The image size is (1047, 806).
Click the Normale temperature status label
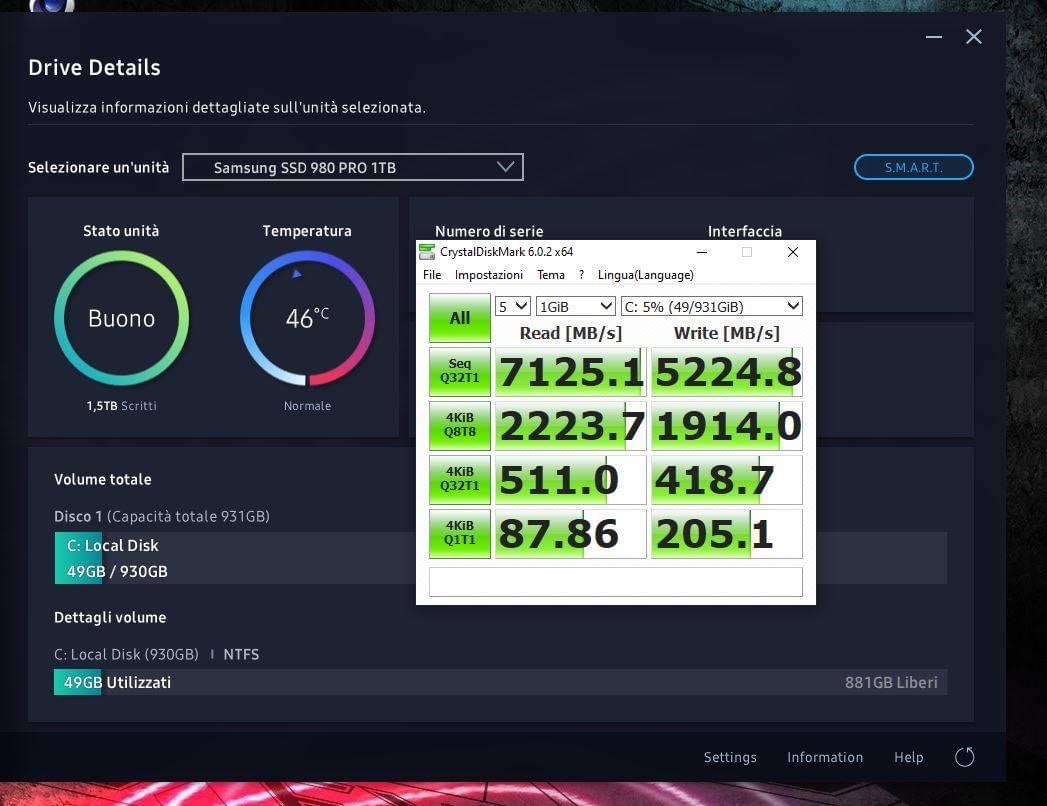pyautogui.click(x=307, y=406)
